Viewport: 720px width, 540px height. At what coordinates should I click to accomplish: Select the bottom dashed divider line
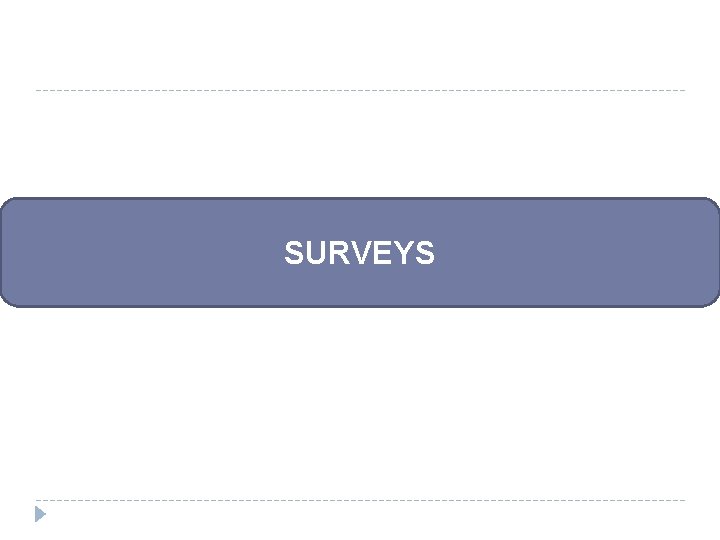pos(360,500)
